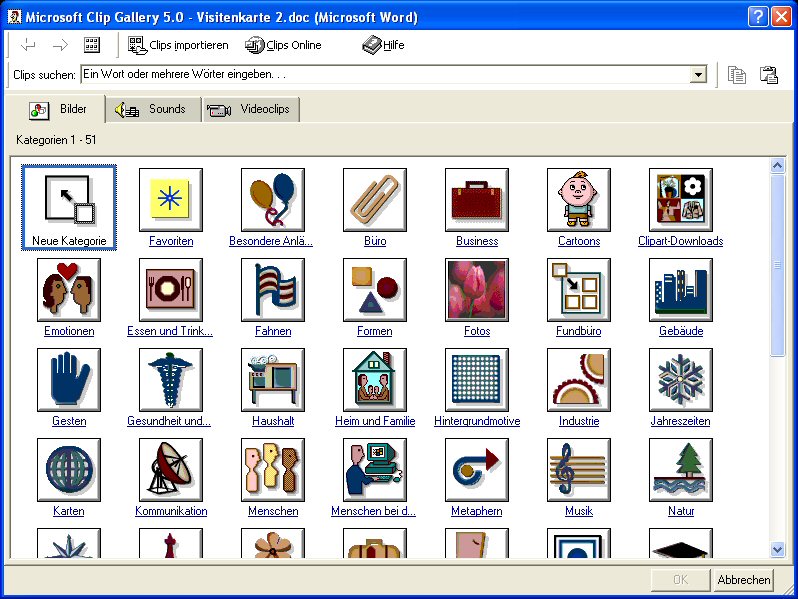Screen dimensions: 798x599
Task: Open the balloons Besondere Anlässe icon
Action: point(273,200)
